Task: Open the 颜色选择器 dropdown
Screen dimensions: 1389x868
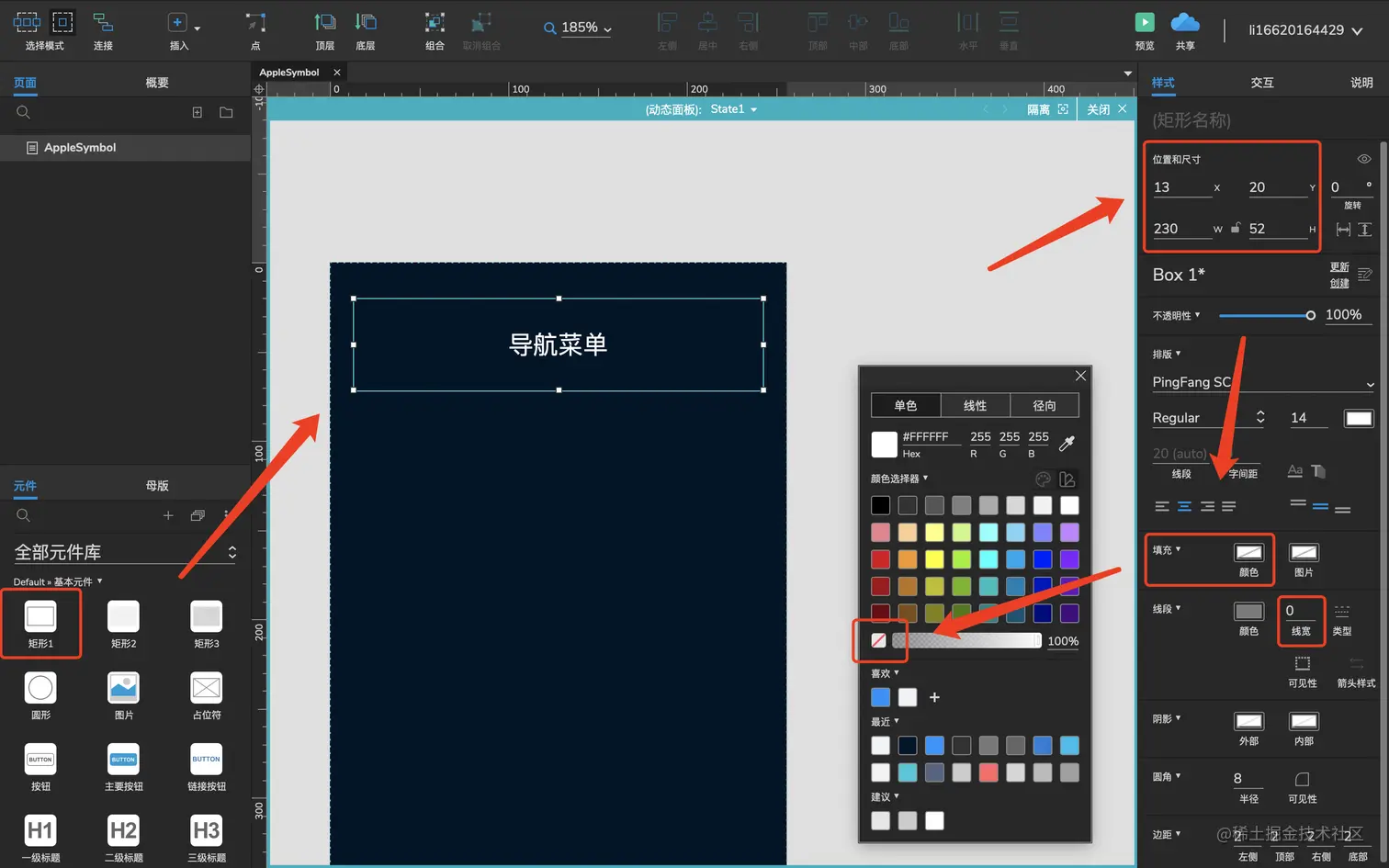Action: pyautogui.click(x=899, y=479)
